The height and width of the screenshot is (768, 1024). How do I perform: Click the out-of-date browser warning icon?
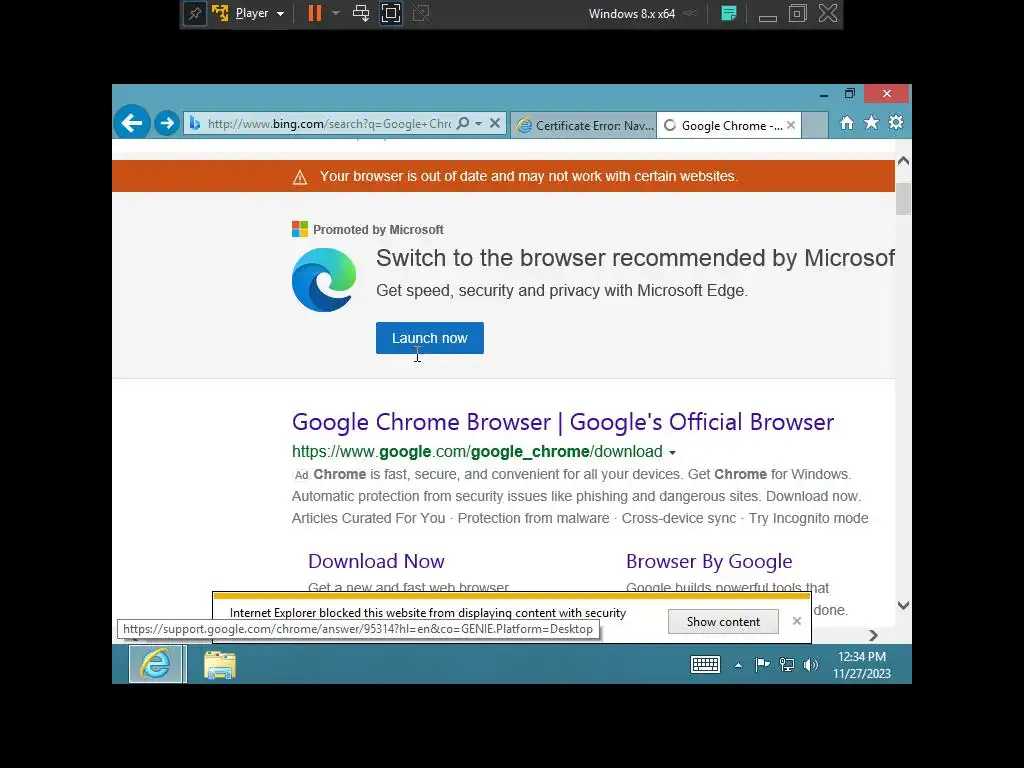300,177
